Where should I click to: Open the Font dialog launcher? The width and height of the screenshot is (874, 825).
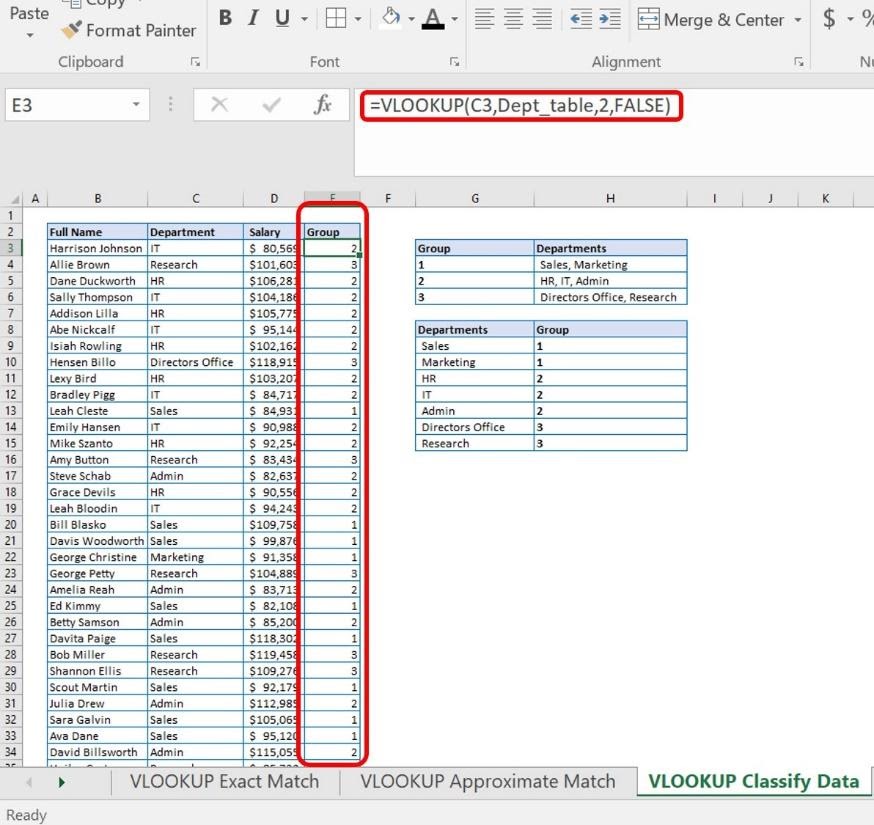(454, 62)
